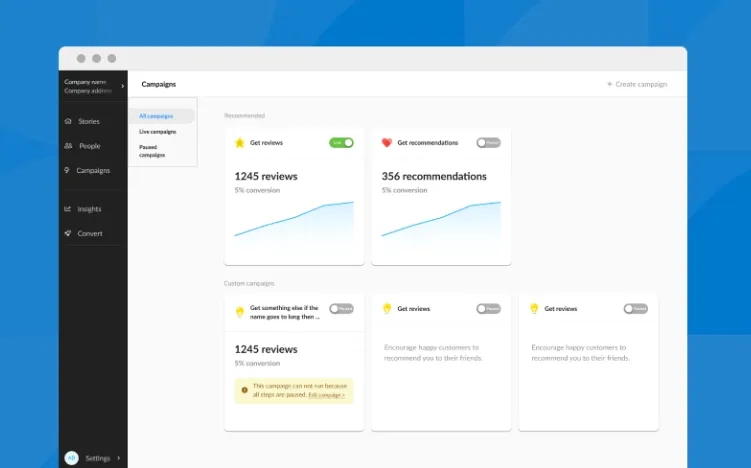This screenshot has width=751, height=468.
Task: Click the description text in the last custom card
Action: (x=580, y=353)
